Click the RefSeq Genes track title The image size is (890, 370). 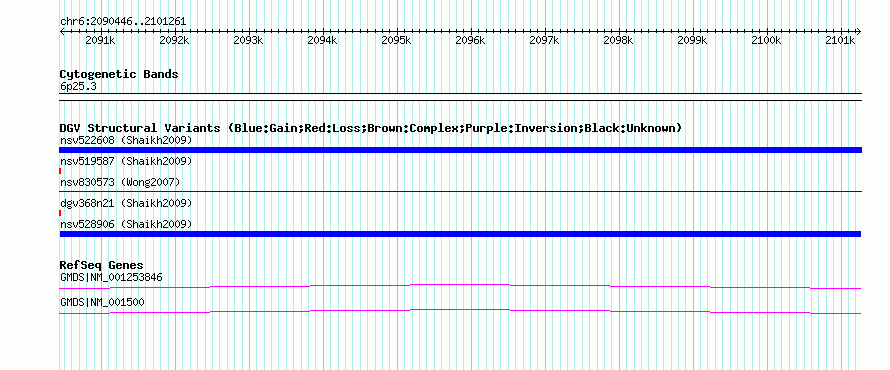[x=102, y=265]
